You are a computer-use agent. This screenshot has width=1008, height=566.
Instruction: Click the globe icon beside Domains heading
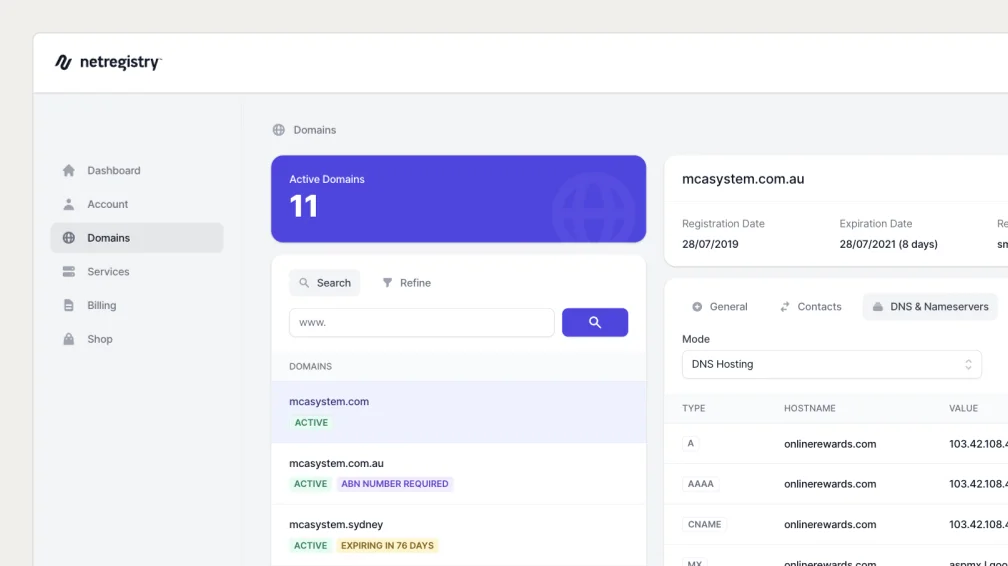click(278, 130)
